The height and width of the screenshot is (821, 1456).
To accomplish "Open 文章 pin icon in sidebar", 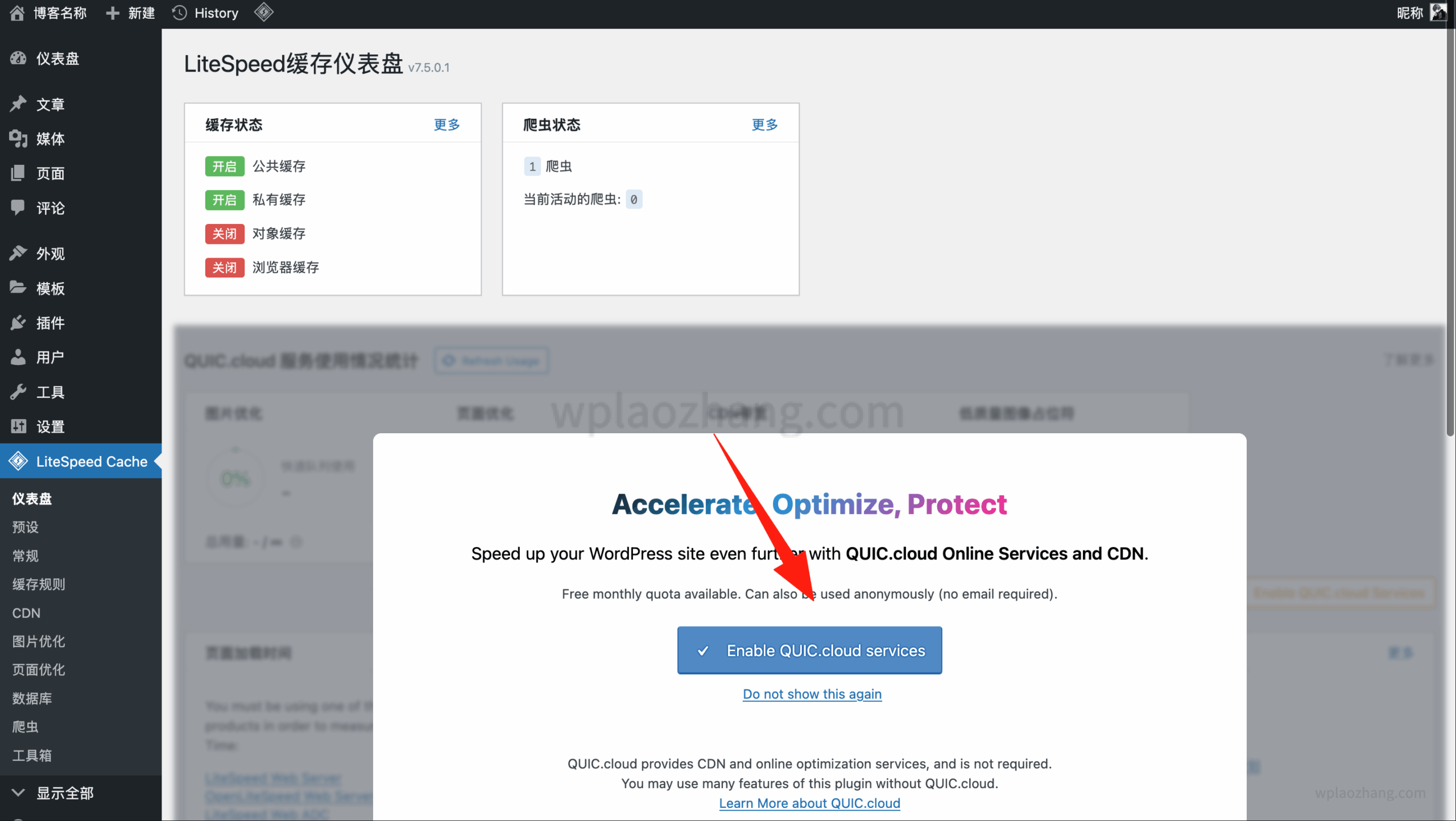I will (18, 103).
